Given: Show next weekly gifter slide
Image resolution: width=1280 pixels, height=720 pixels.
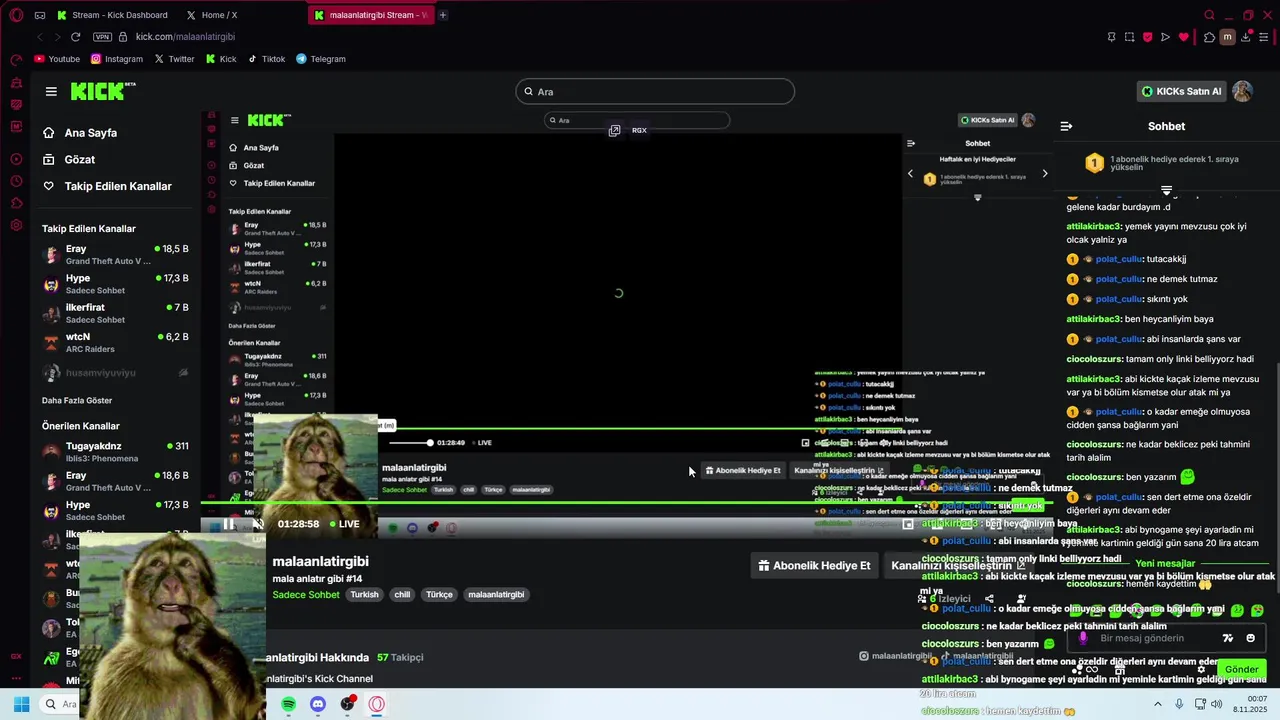Looking at the screenshot, I should pos(1045,173).
